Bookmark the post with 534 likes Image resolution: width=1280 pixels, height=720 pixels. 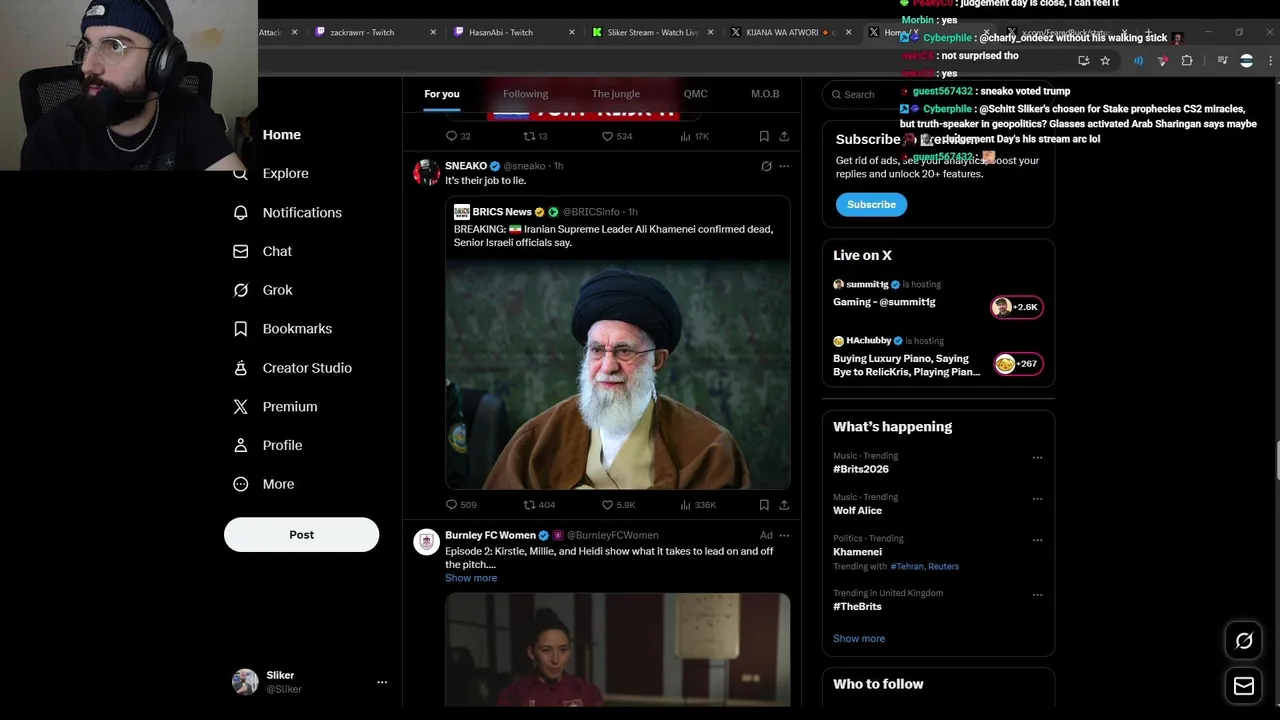tap(764, 136)
